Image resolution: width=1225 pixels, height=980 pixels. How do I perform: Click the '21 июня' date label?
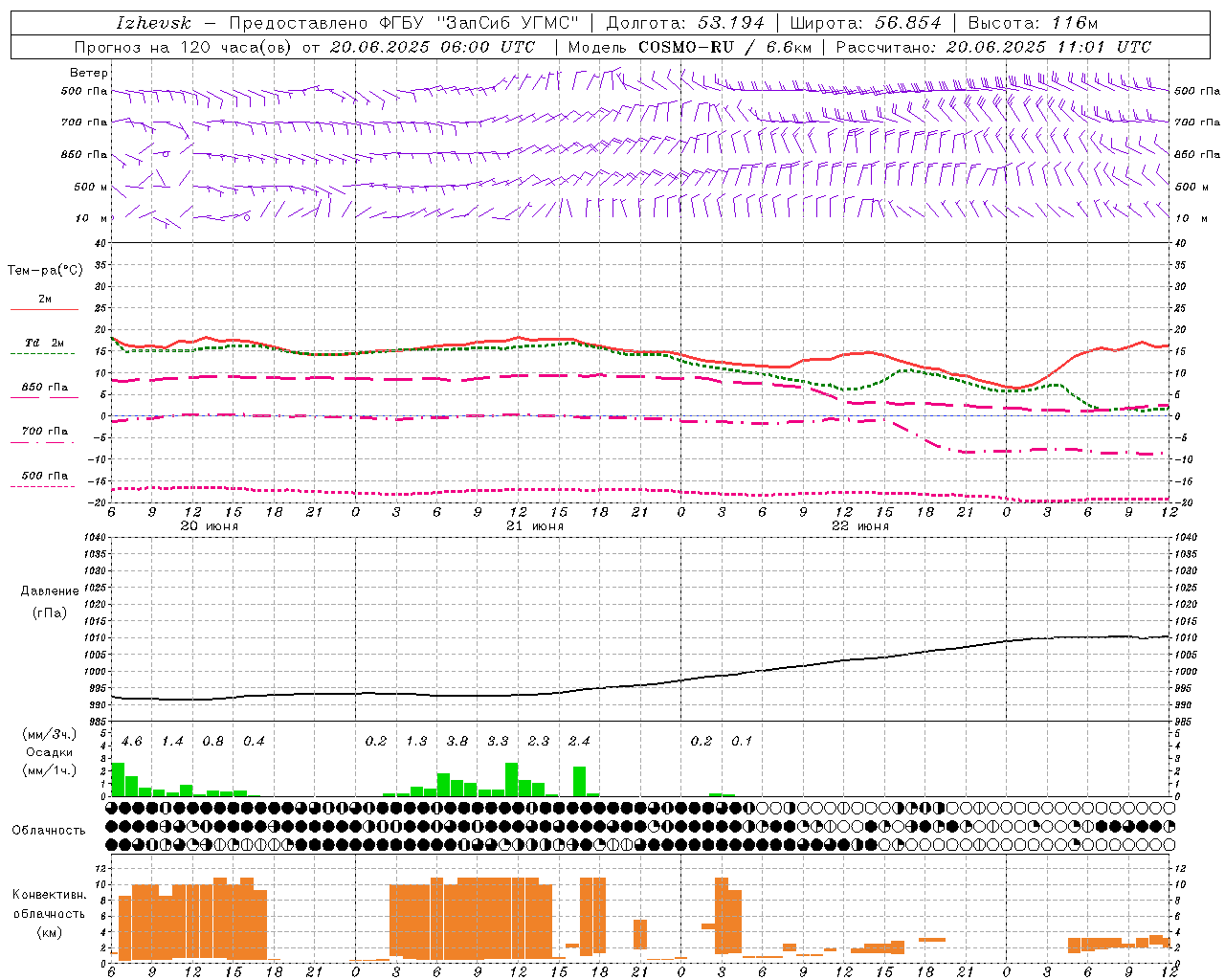point(535,526)
